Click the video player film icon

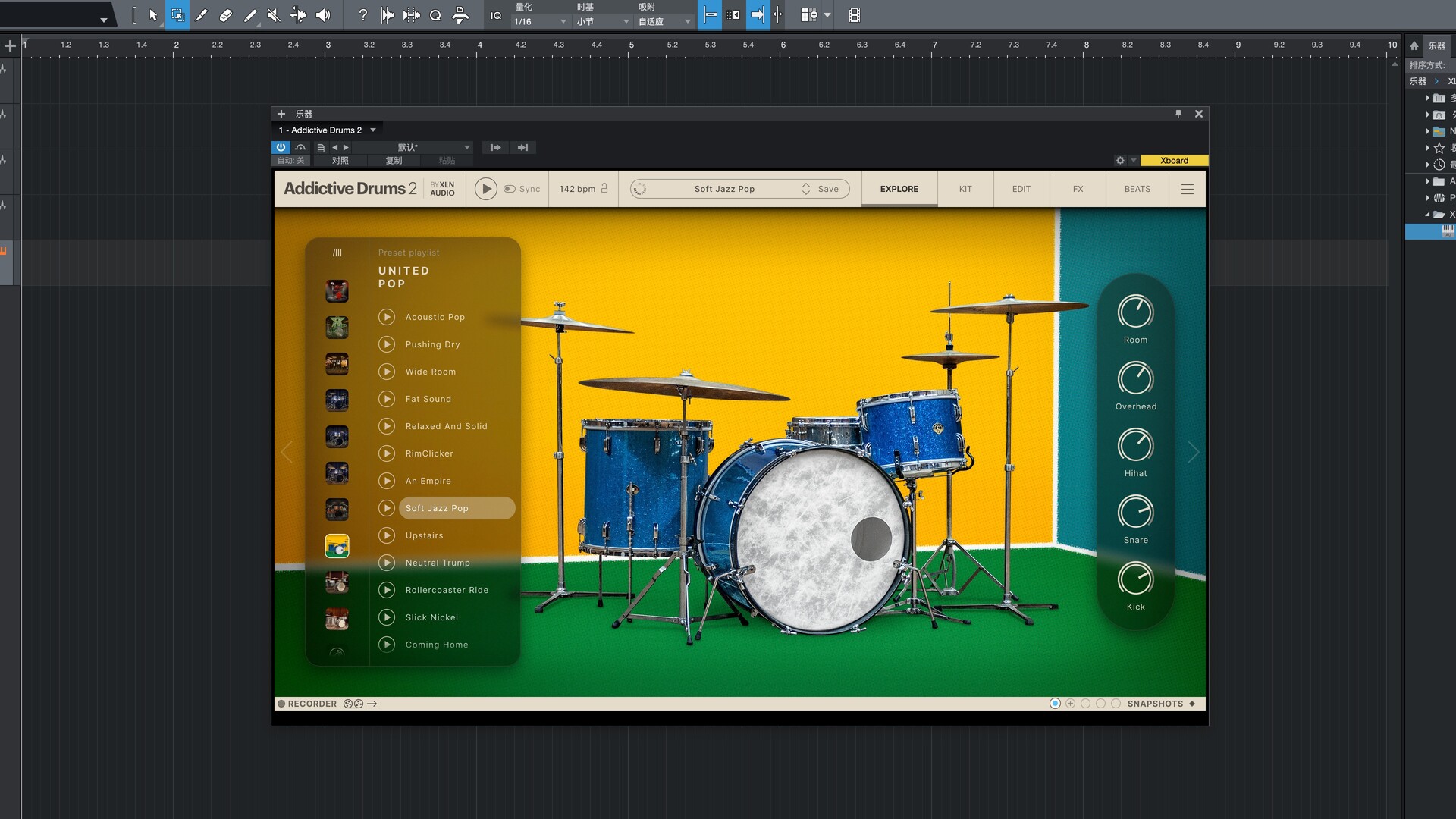(x=854, y=15)
